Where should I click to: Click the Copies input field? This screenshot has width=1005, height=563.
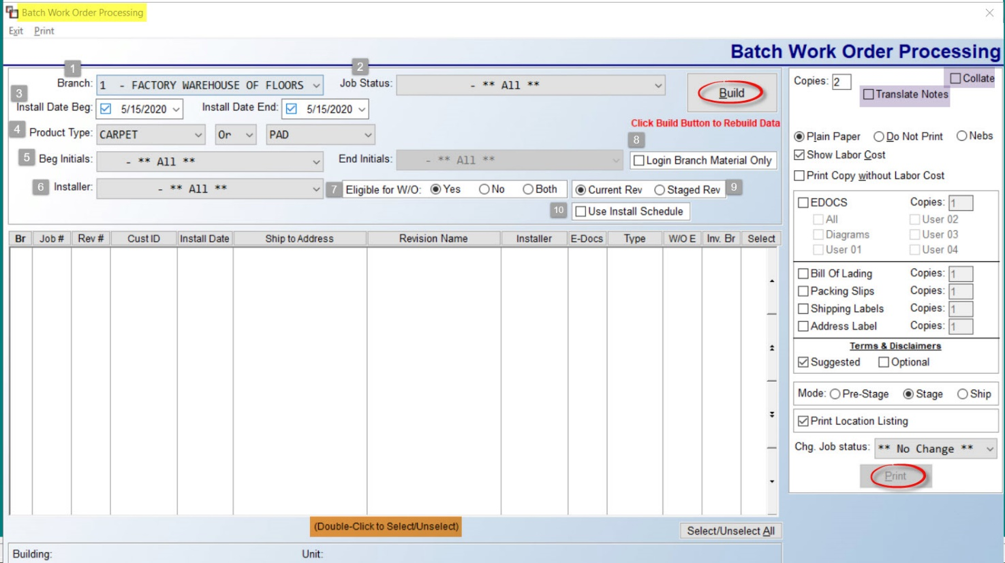(841, 81)
